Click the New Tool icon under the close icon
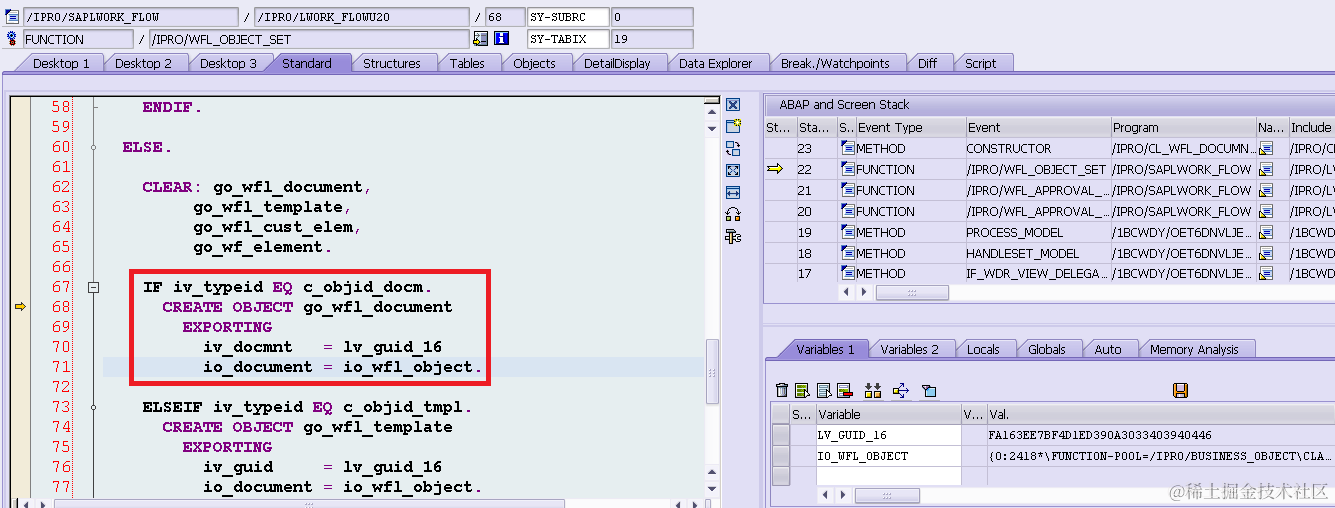This screenshot has height=508, width=1335. (x=733, y=126)
